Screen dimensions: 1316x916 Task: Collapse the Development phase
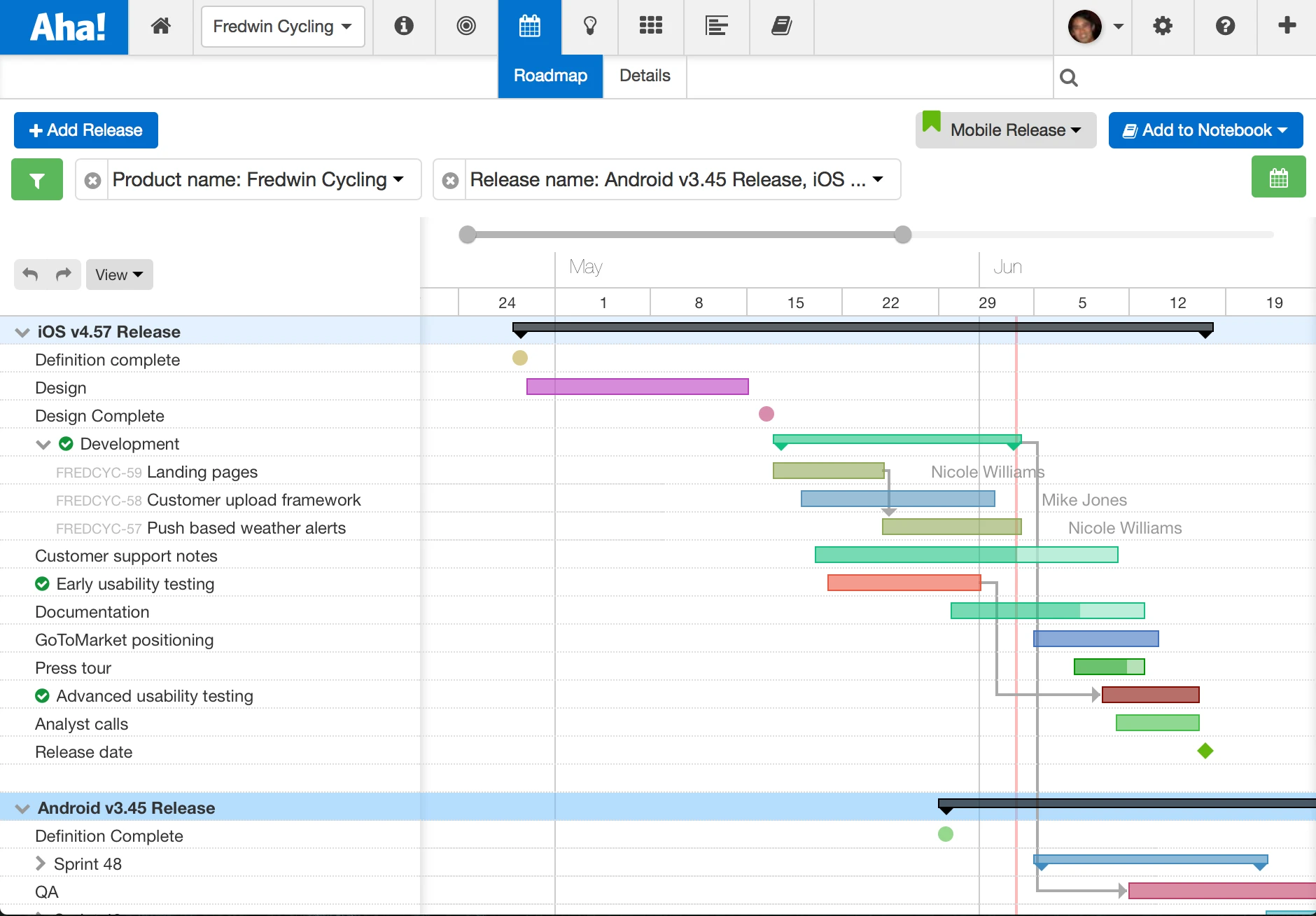(x=43, y=444)
